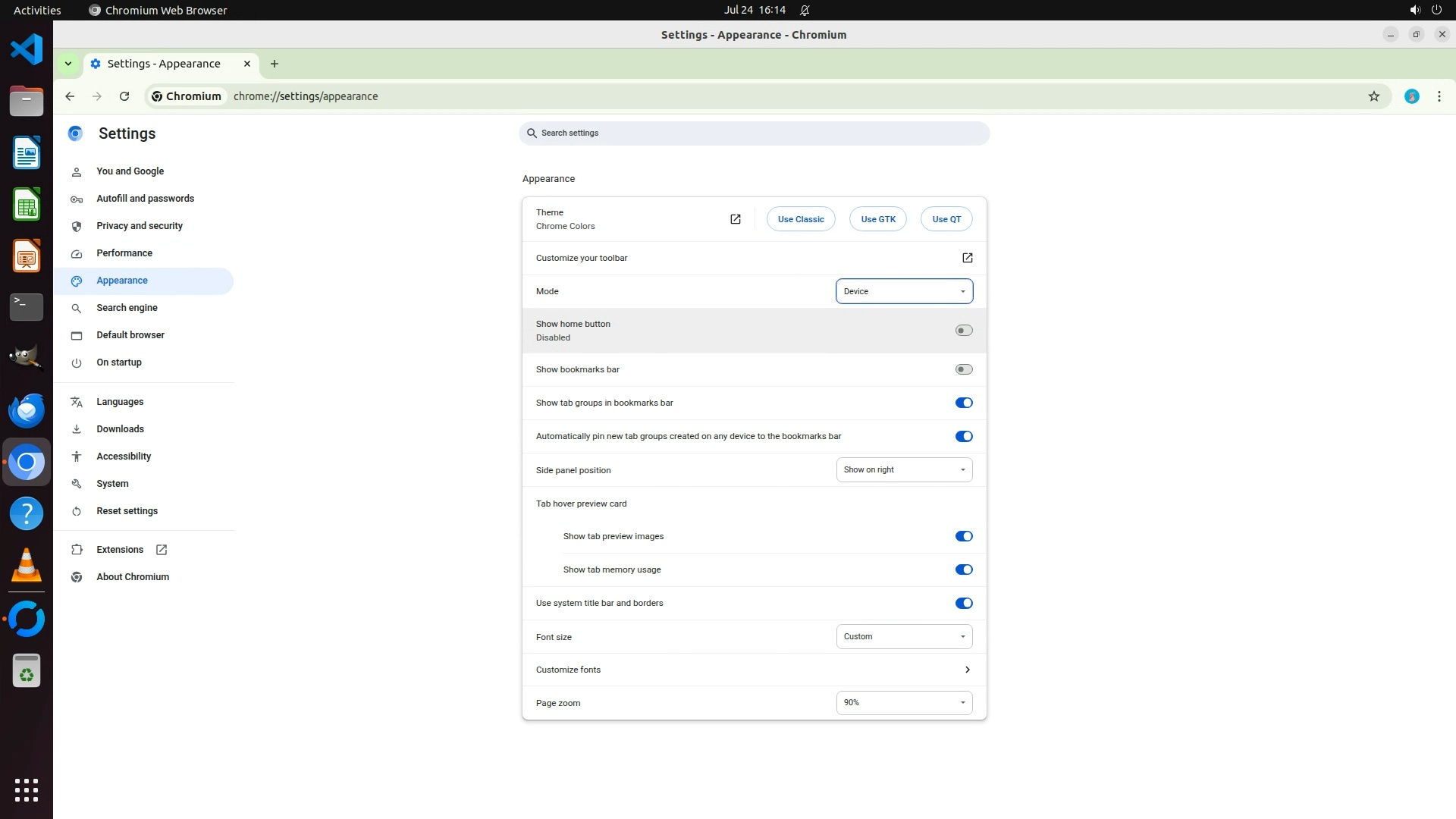1456x819 pixels.
Task: Launch Visual Studio Code from dock
Action: pyautogui.click(x=27, y=50)
